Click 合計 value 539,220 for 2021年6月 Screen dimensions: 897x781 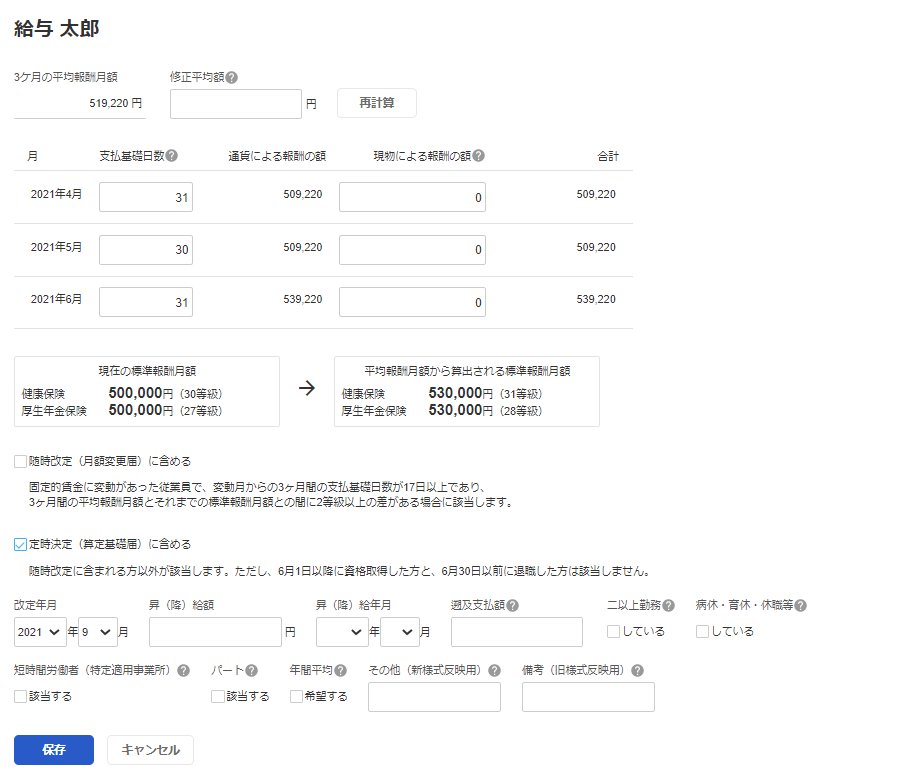(x=596, y=299)
